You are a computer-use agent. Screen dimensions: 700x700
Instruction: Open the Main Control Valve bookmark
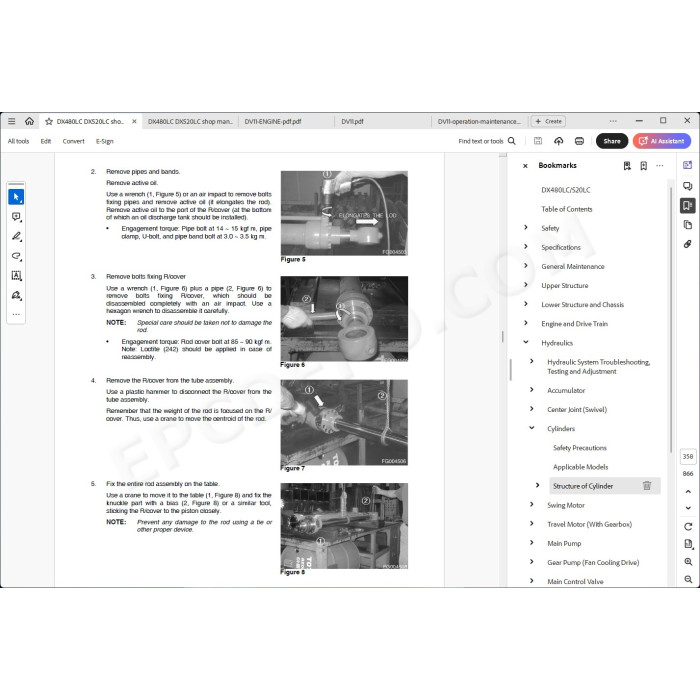click(x=575, y=582)
